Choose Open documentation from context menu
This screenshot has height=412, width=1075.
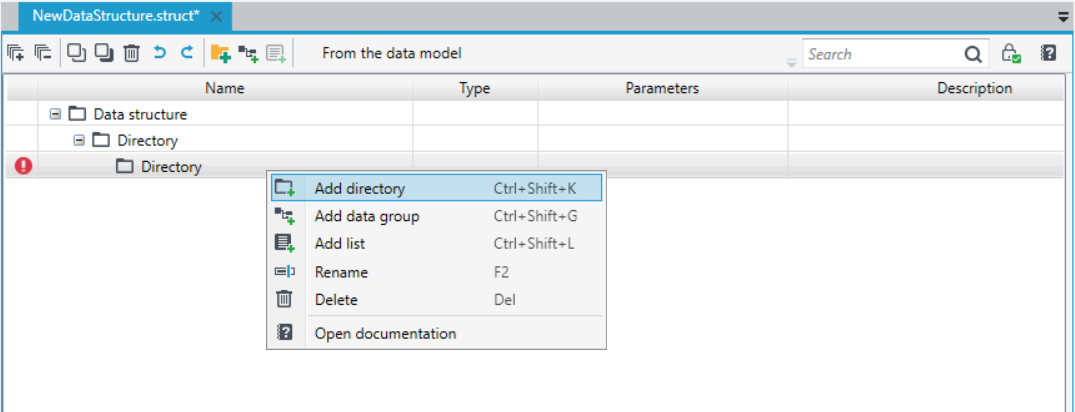(436, 334)
